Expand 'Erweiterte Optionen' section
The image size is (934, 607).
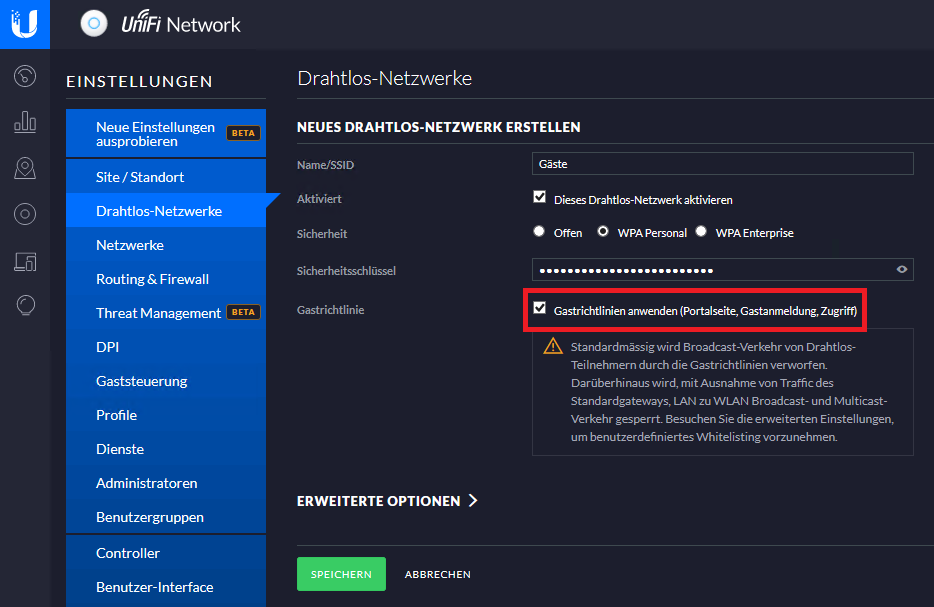pos(387,501)
